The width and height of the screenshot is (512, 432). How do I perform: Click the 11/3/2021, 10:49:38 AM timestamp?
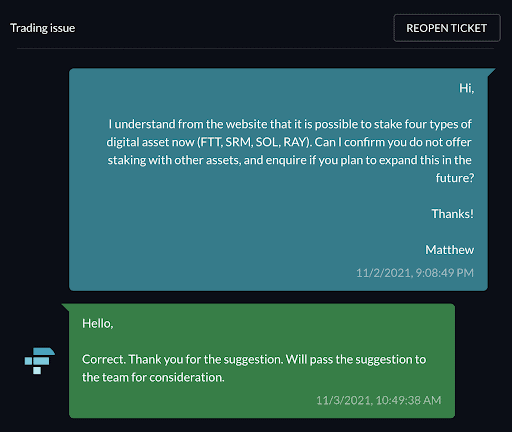[379, 400]
